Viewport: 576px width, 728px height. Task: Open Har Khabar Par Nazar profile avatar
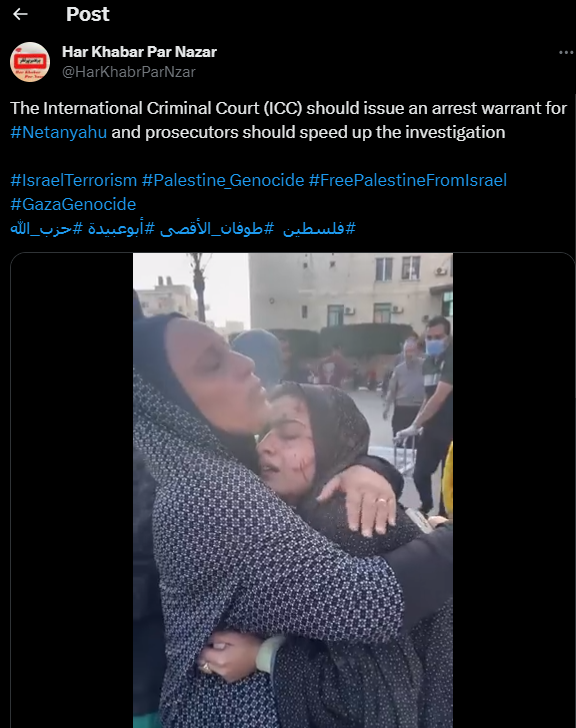30,62
